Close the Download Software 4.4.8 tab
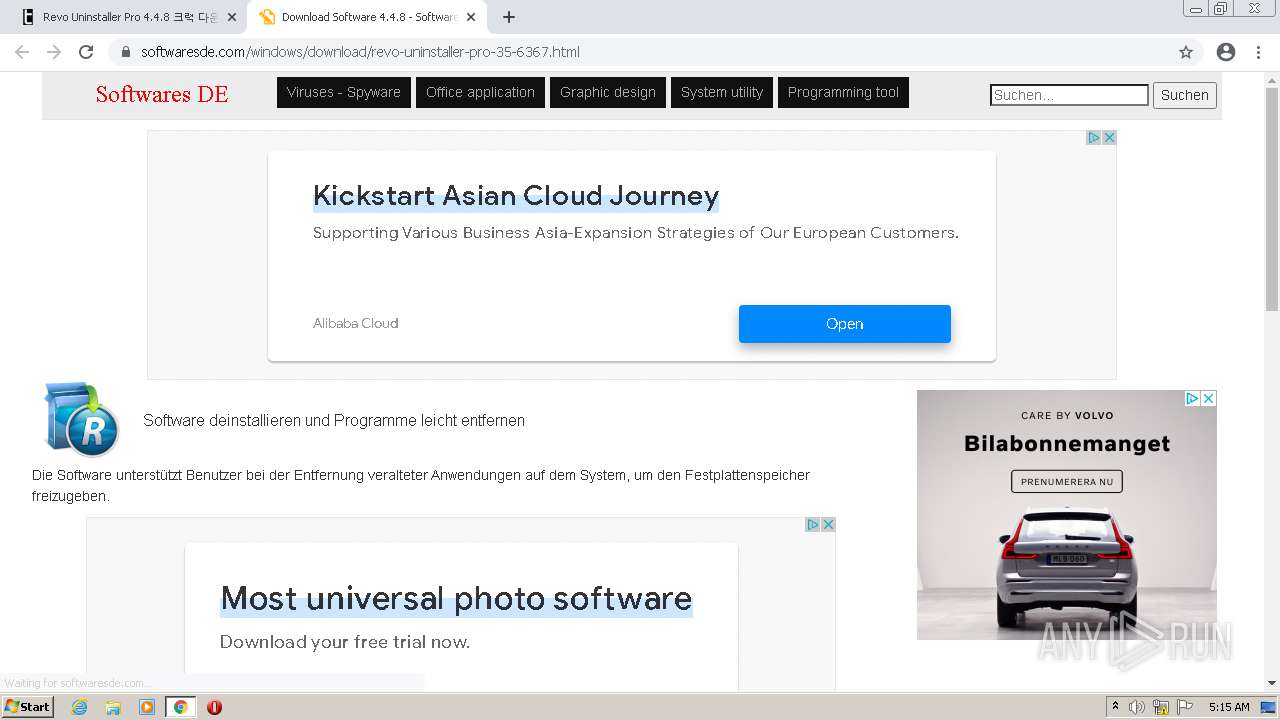 pos(471,17)
